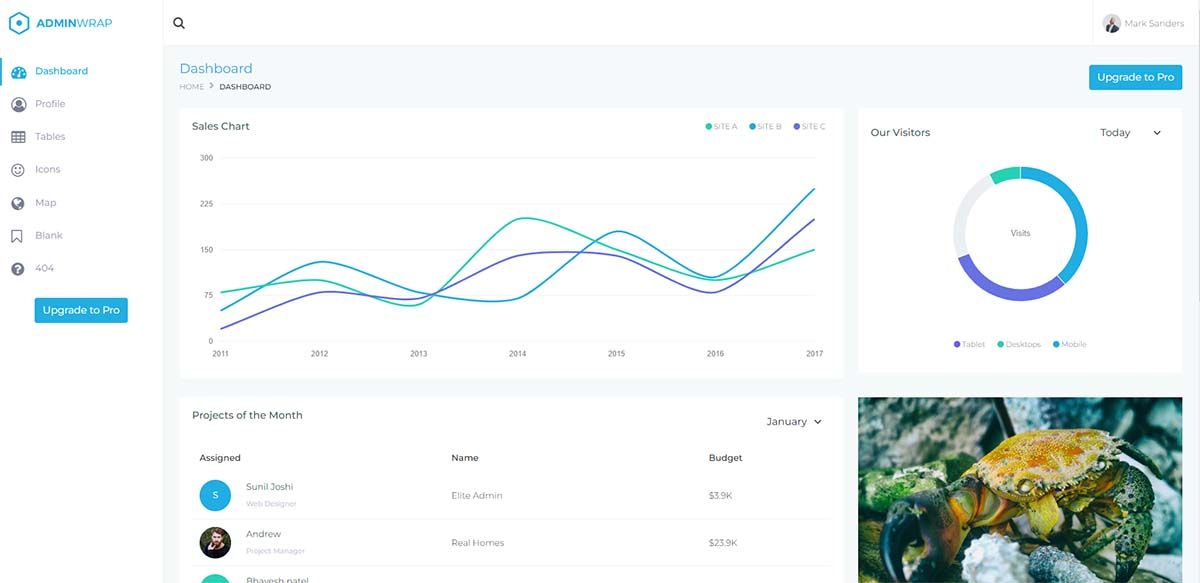Click Sunil Joshi's blue S avatar
The height and width of the screenshot is (583, 1200).
pyautogui.click(x=215, y=495)
